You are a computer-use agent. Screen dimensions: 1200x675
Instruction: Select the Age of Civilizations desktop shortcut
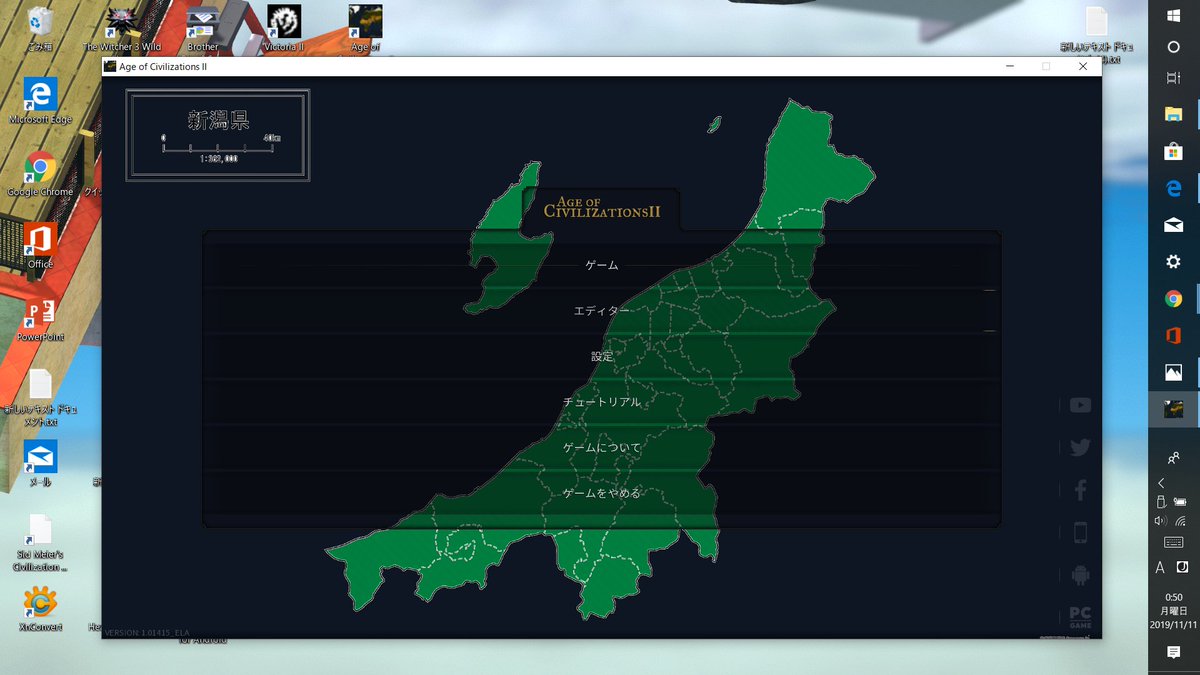[x=365, y=29]
